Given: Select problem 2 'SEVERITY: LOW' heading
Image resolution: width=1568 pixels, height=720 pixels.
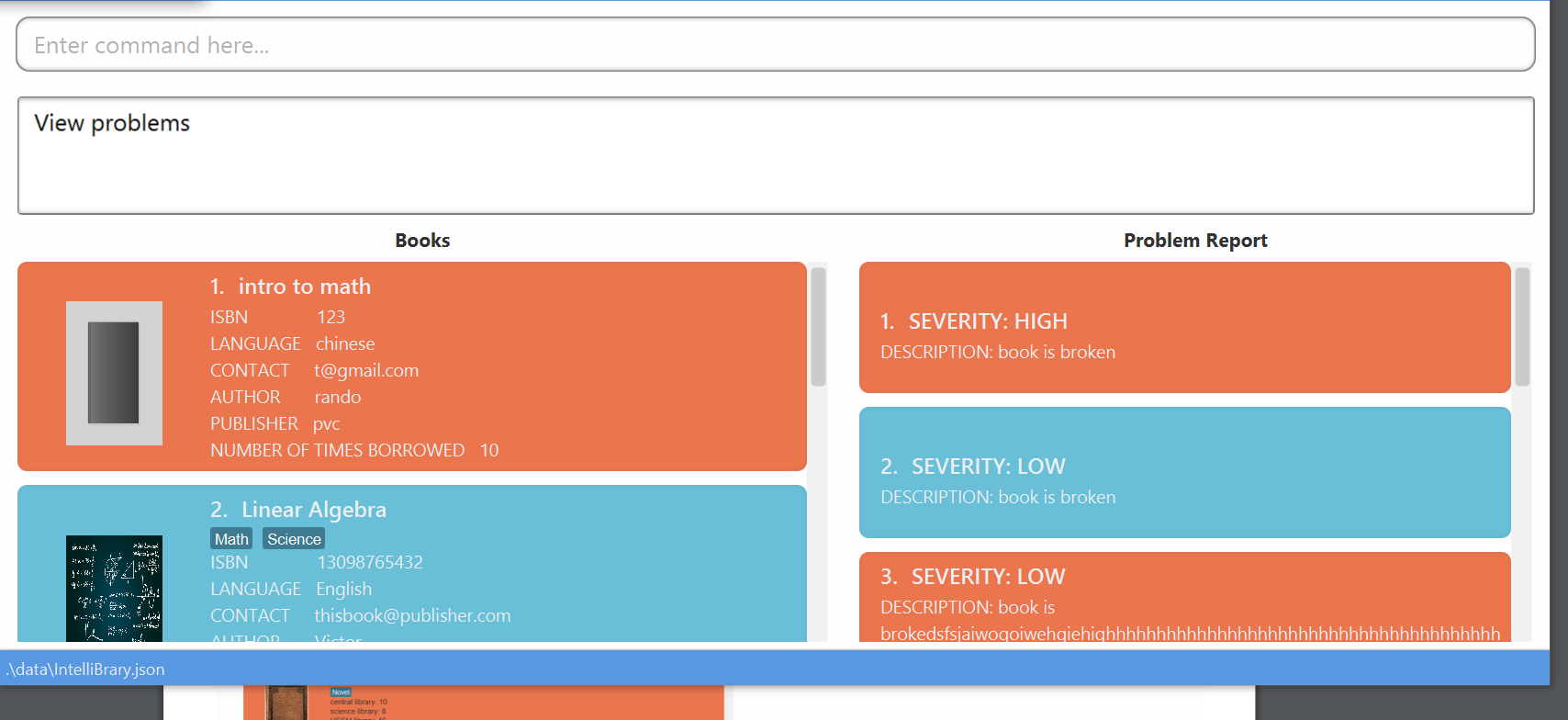Looking at the screenshot, I should tap(989, 467).
